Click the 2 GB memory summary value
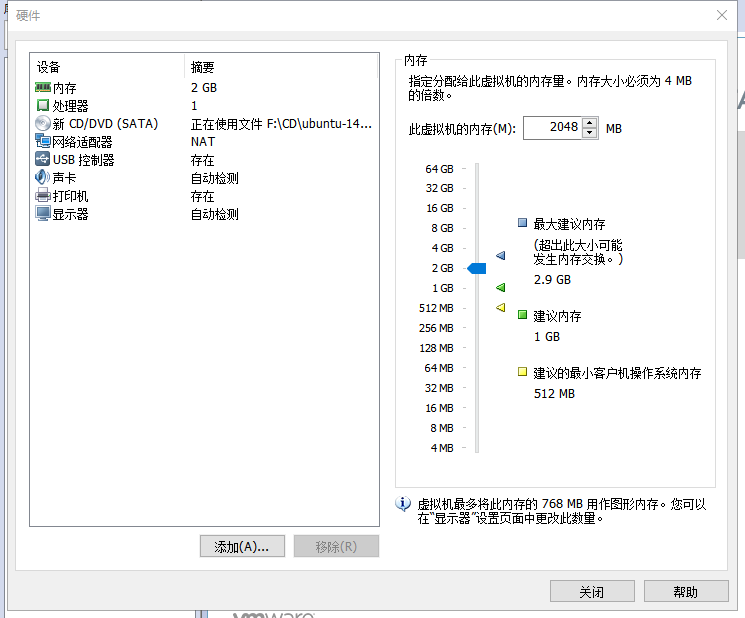The height and width of the screenshot is (618, 745). [x=204, y=88]
